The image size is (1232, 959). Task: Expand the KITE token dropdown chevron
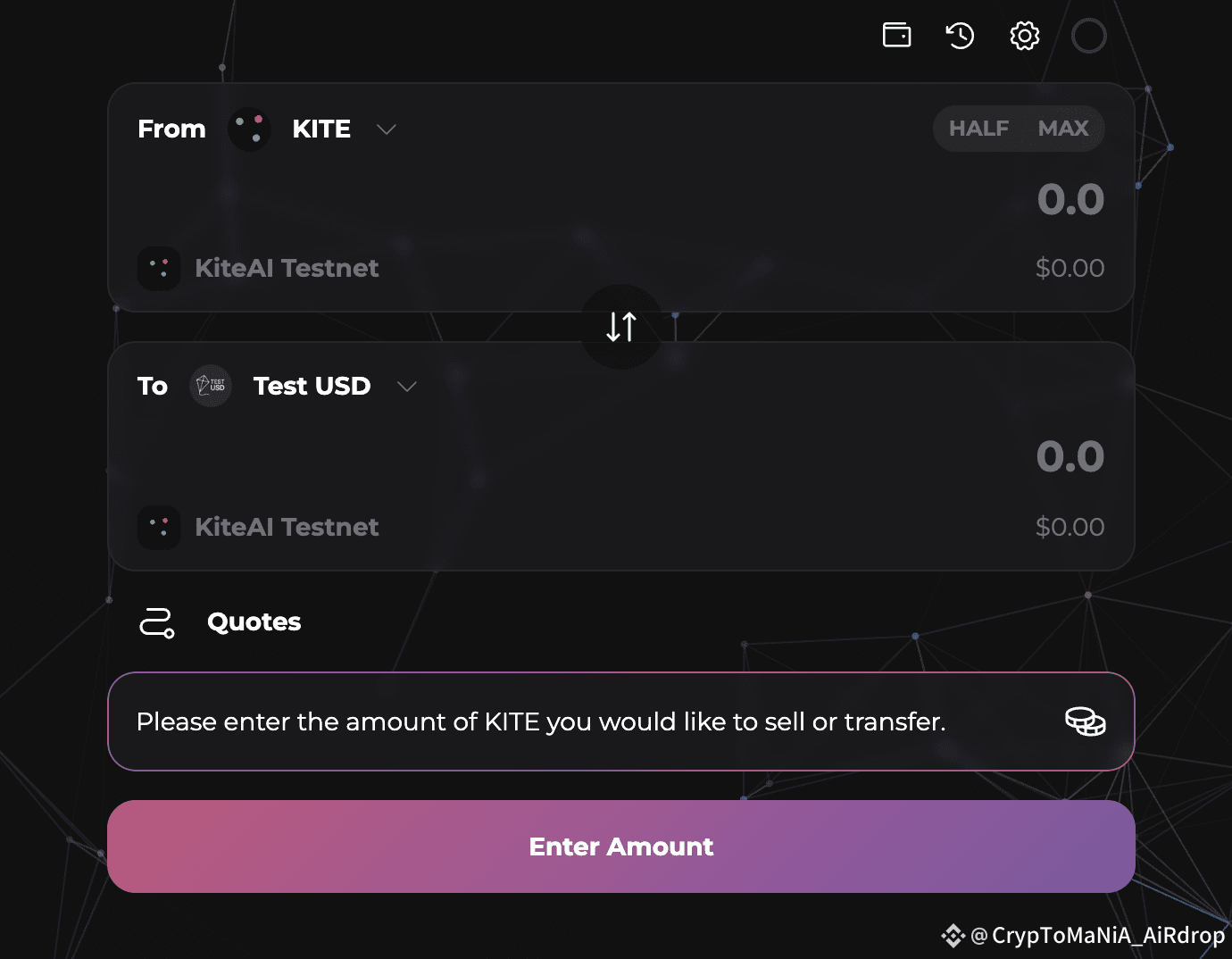[387, 129]
